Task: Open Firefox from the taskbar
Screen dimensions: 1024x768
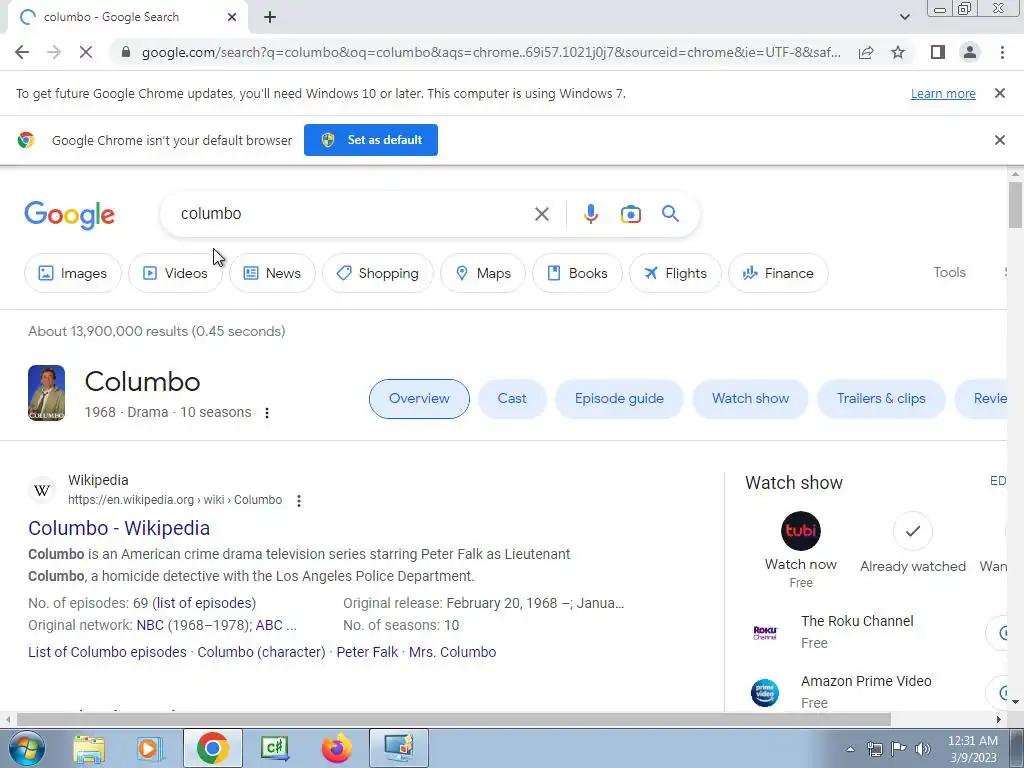Action: (x=337, y=748)
